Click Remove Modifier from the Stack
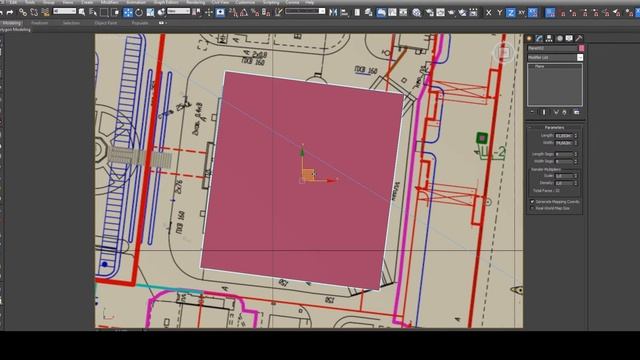 (x=564, y=112)
